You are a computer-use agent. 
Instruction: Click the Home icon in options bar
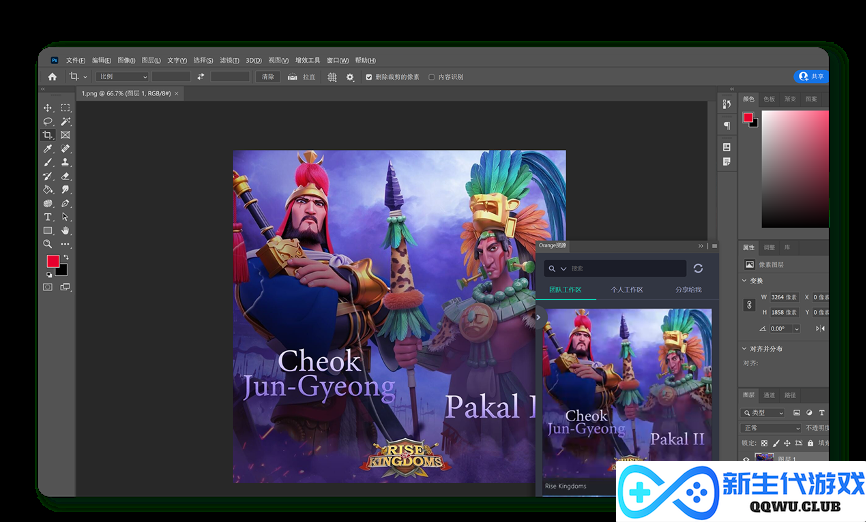click(x=52, y=77)
